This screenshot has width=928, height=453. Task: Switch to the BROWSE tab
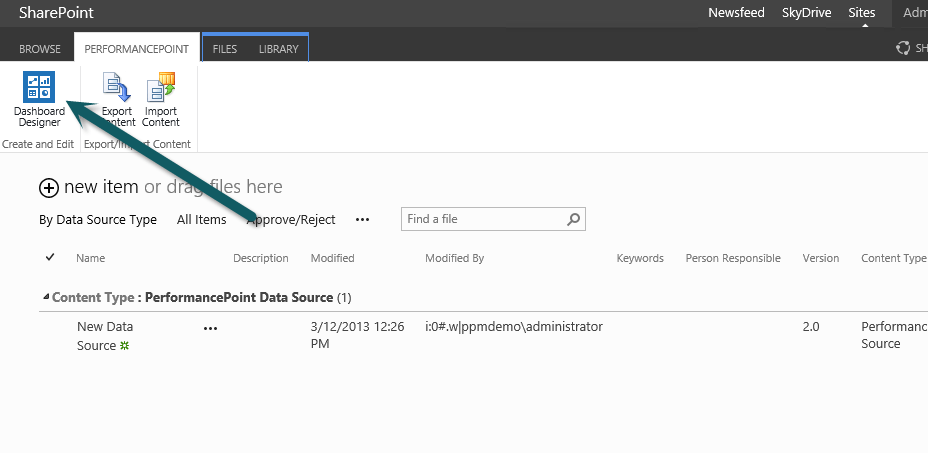(40, 49)
